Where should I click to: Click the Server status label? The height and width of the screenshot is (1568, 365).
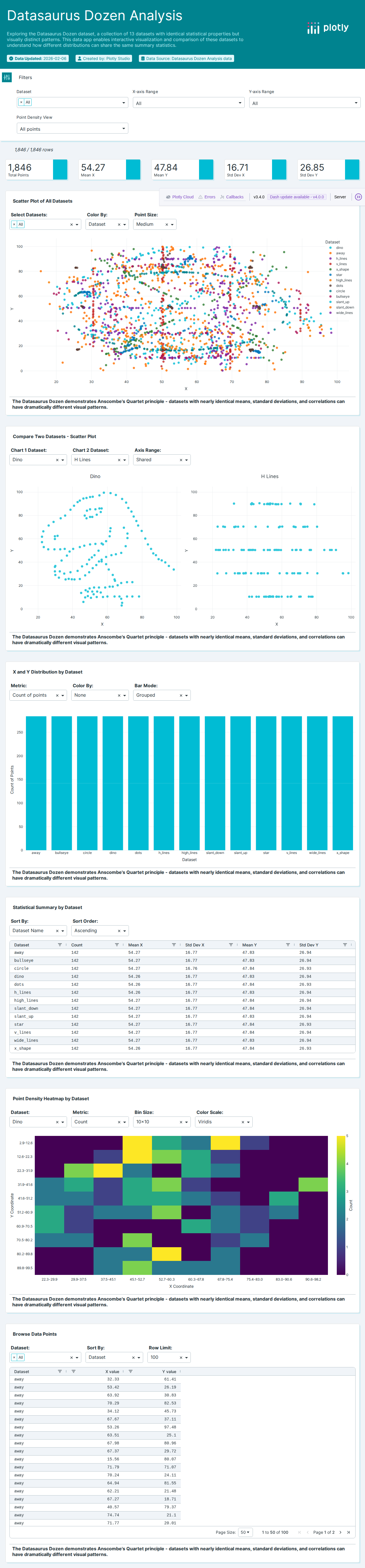coord(340,197)
